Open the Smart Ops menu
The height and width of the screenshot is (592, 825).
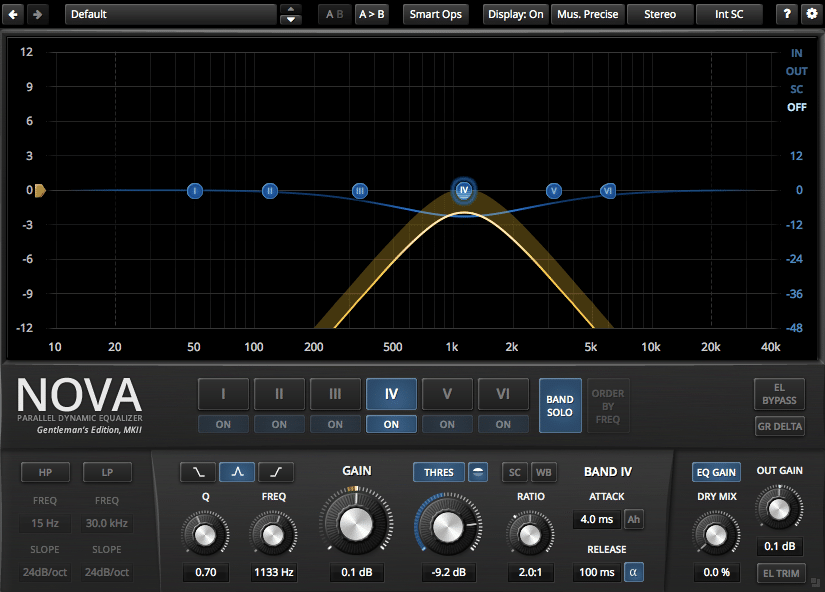click(436, 14)
